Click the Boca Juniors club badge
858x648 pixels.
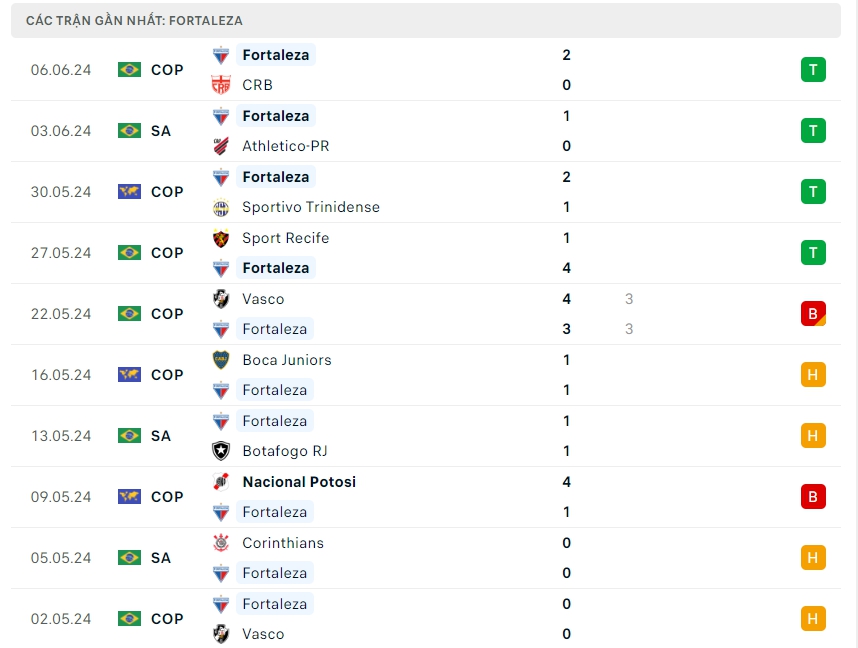[221, 360]
